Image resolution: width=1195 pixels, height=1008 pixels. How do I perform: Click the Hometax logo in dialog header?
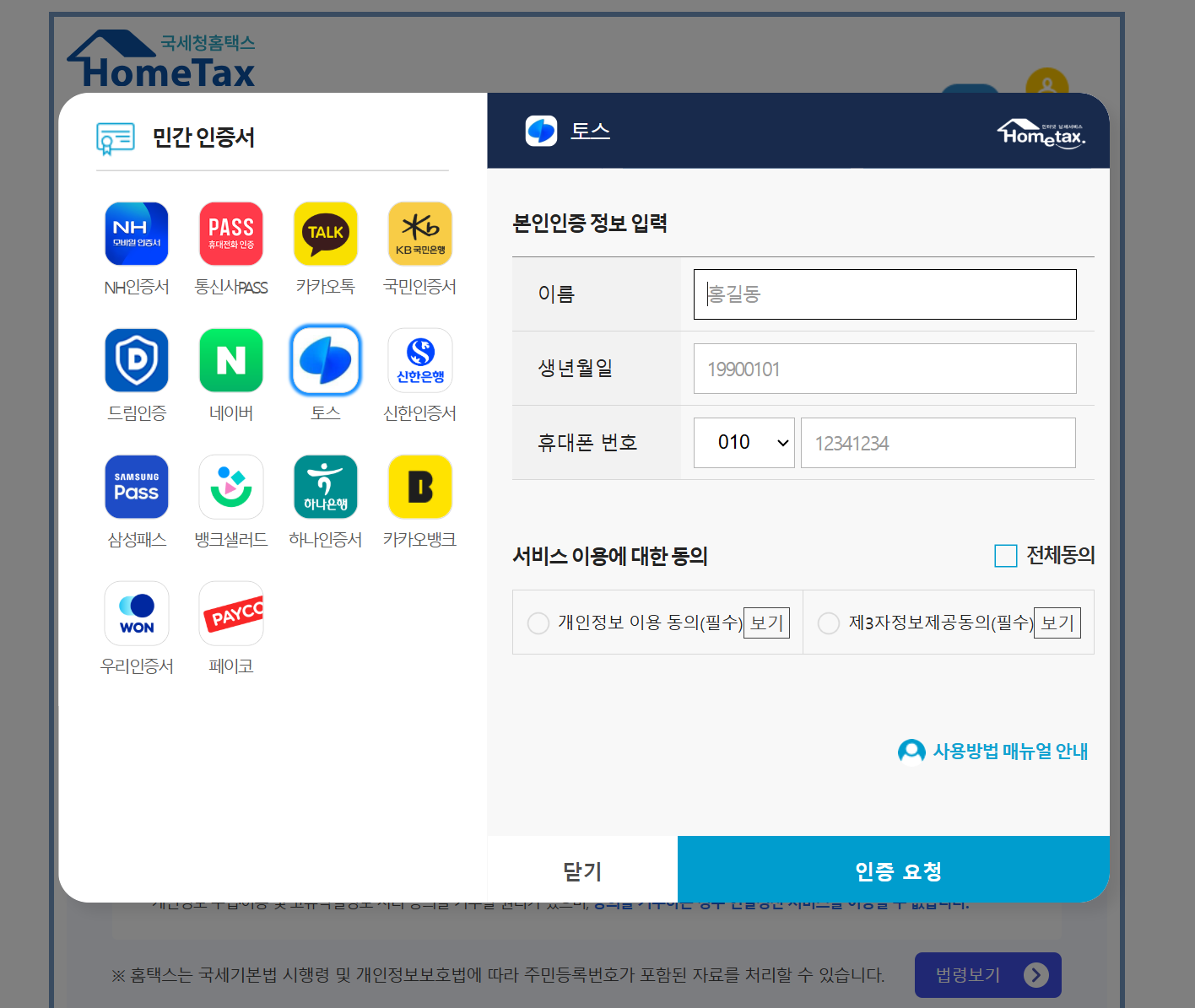point(1041,134)
